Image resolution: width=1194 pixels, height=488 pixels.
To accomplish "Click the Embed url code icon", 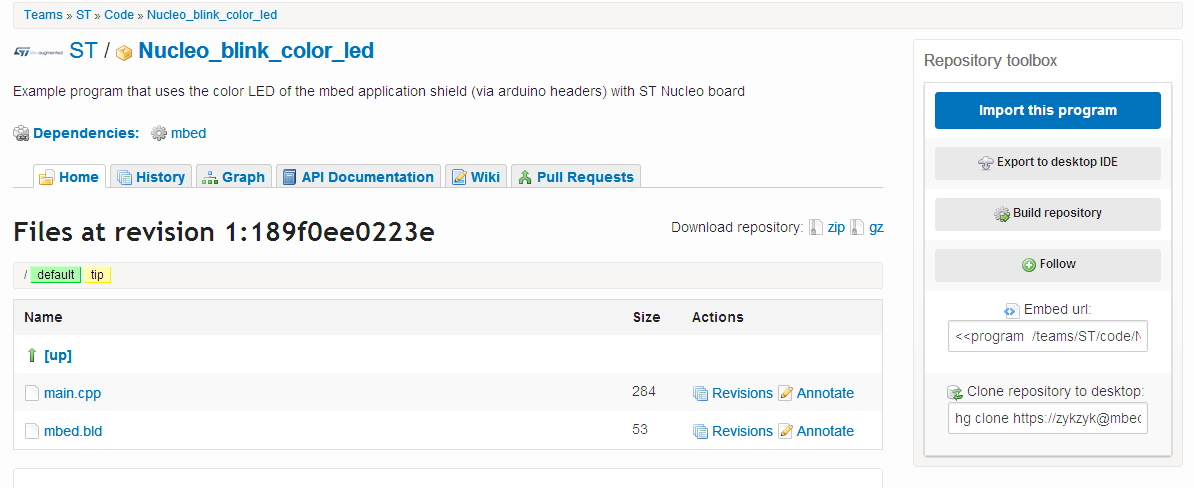I will pos(1011,311).
